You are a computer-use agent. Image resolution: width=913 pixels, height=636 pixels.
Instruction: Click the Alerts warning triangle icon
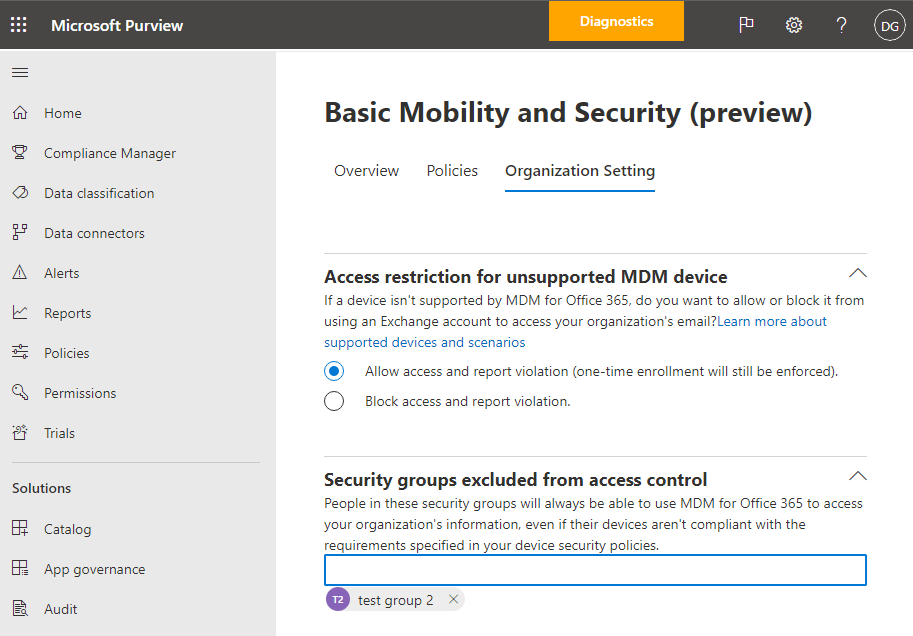20,273
